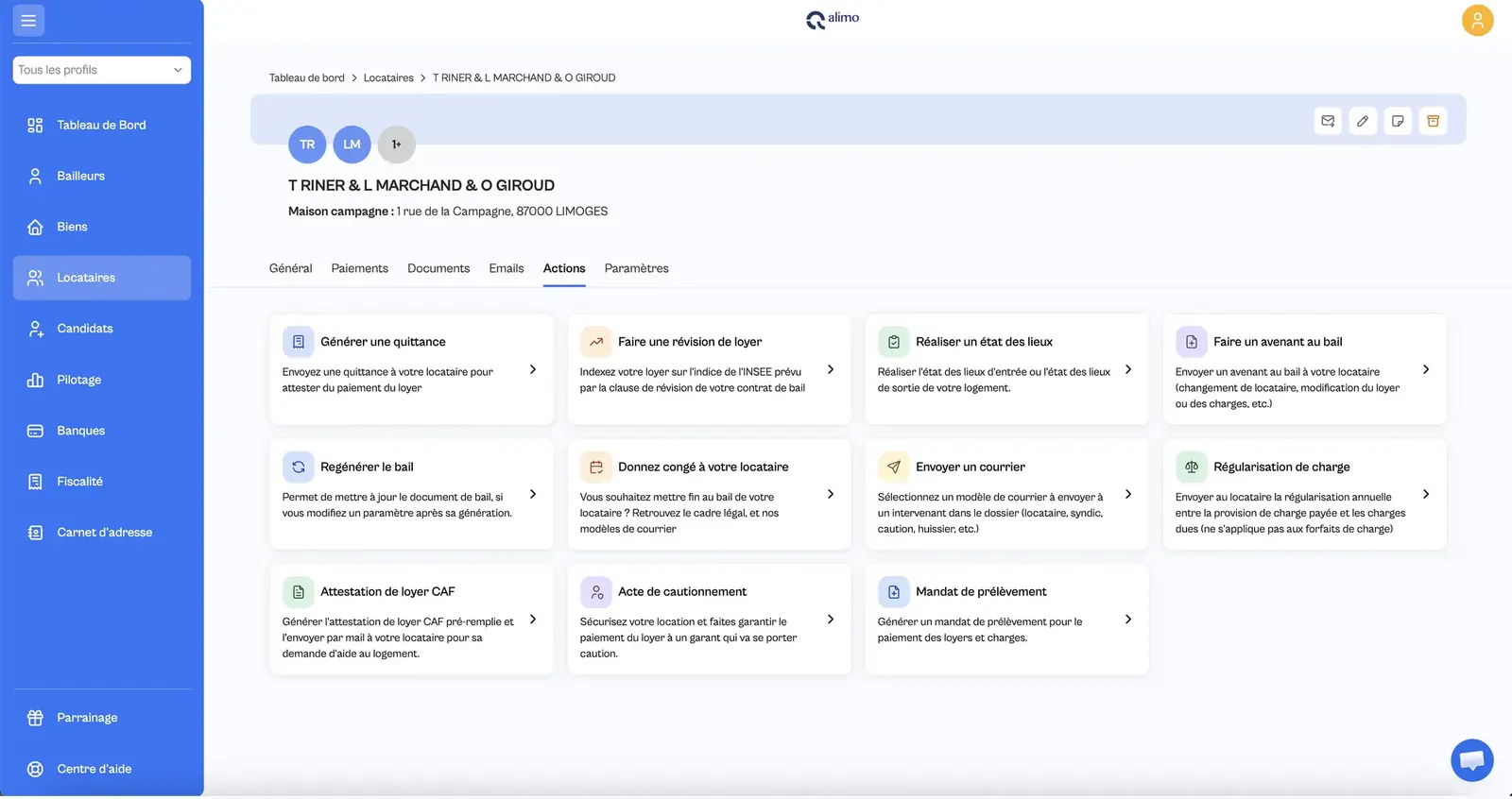
Task: Click Locataires breadcrumb link
Action: pyautogui.click(x=388, y=77)
